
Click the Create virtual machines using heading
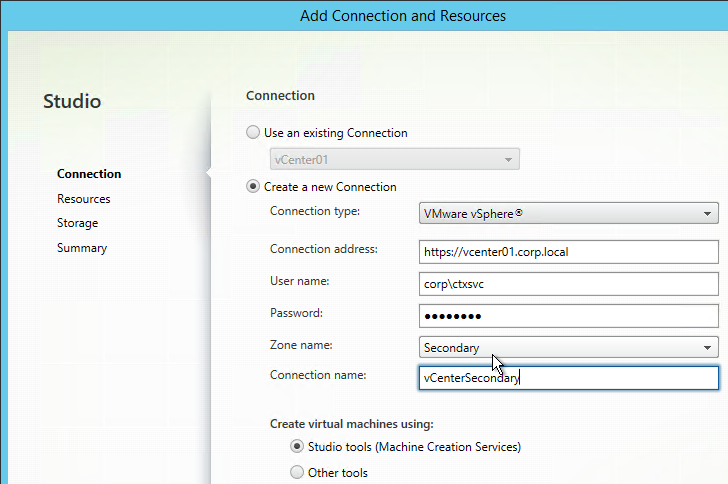pos(351,424)
